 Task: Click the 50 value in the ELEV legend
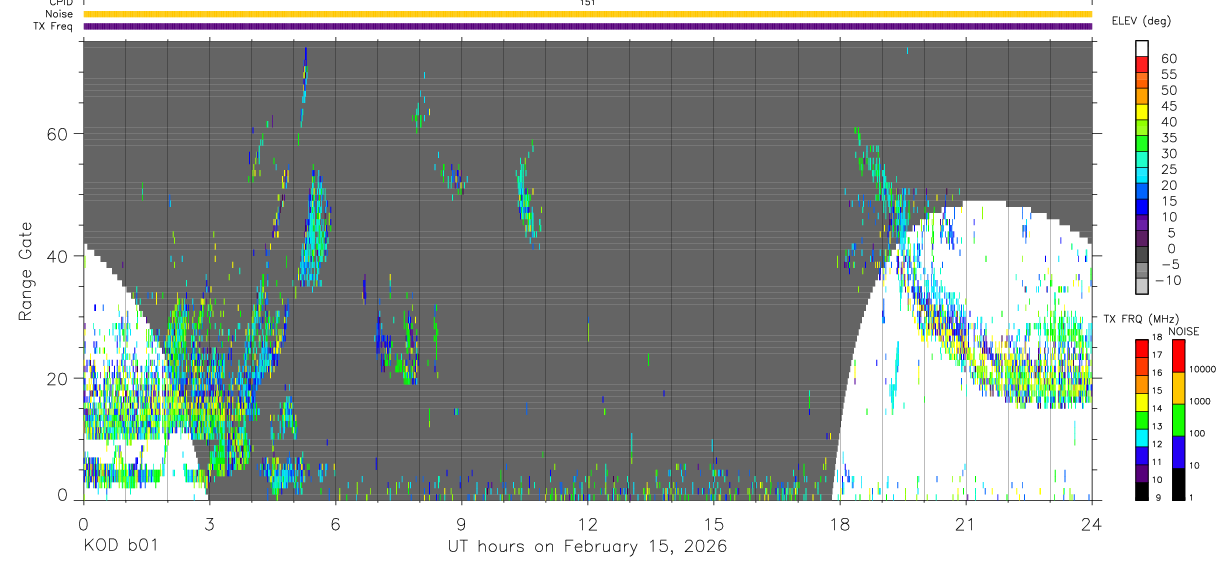point(1168,91)
